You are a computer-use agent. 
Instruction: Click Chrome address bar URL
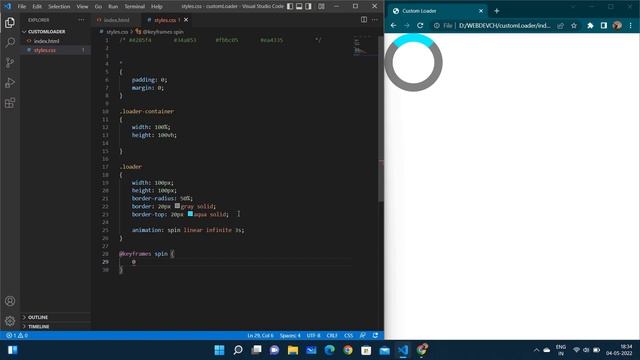pyautogui.click(x=504, y=25)
